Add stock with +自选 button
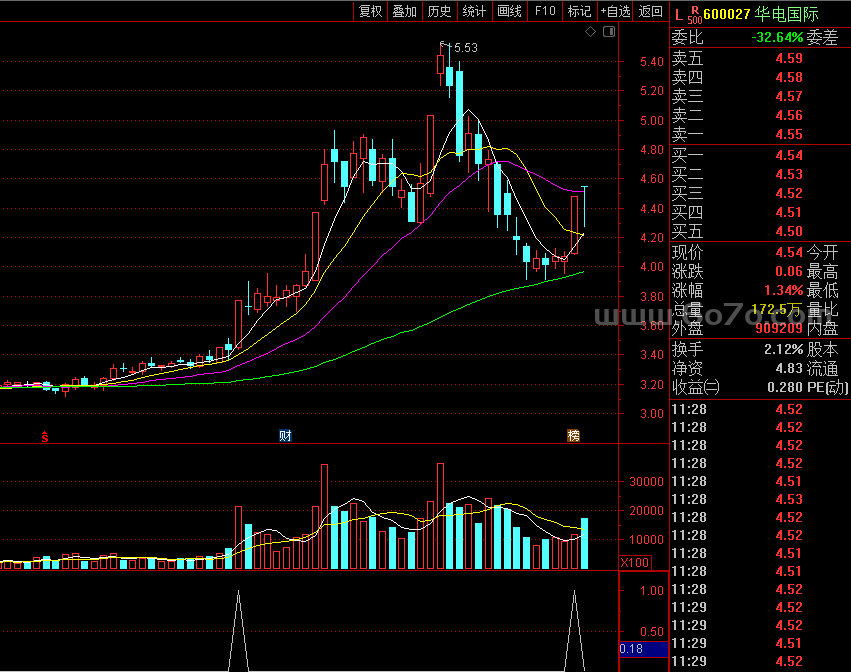 click(x=615, y=11)
